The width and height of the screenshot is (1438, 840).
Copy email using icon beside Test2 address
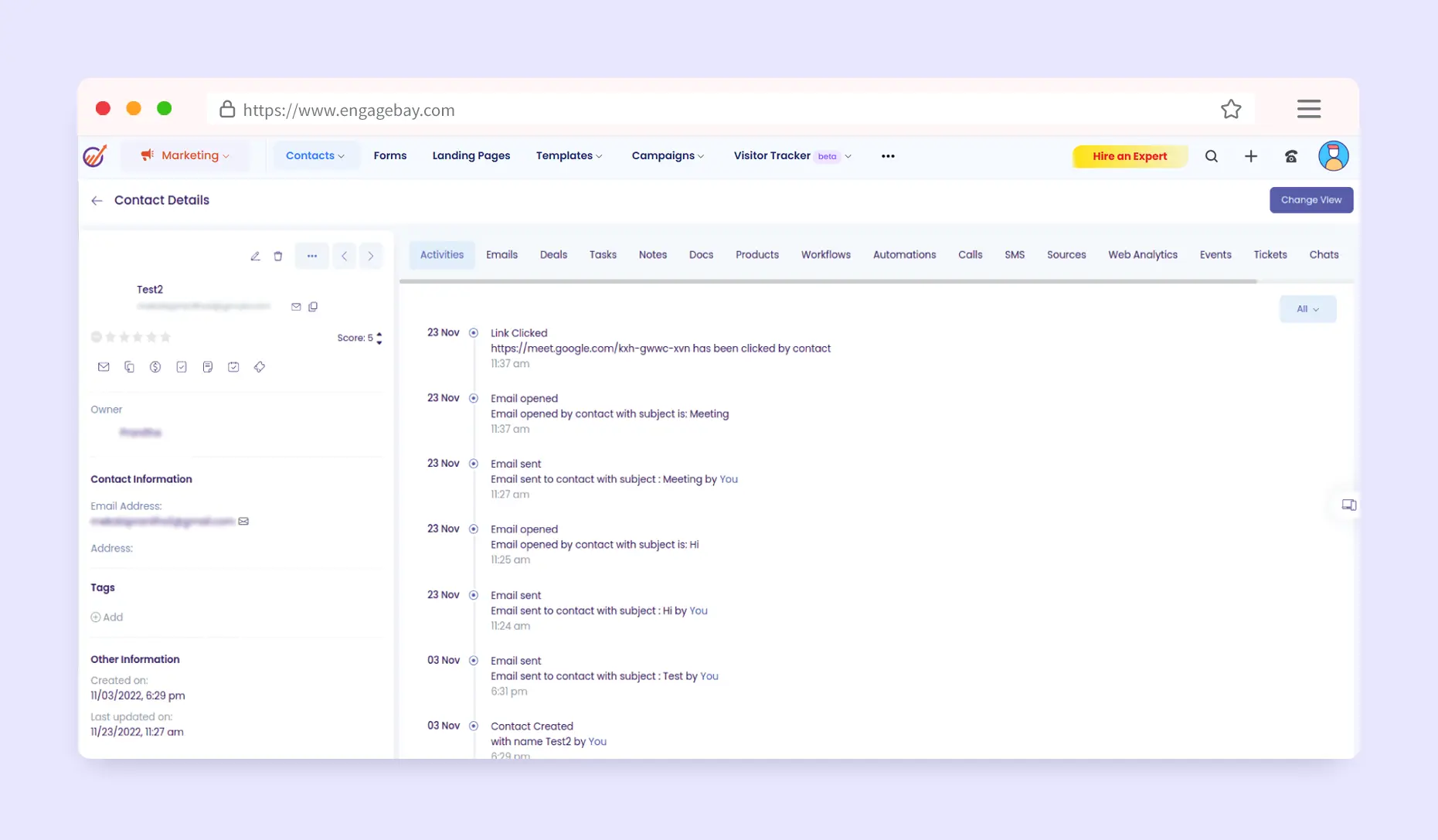[x=313, y=307]
